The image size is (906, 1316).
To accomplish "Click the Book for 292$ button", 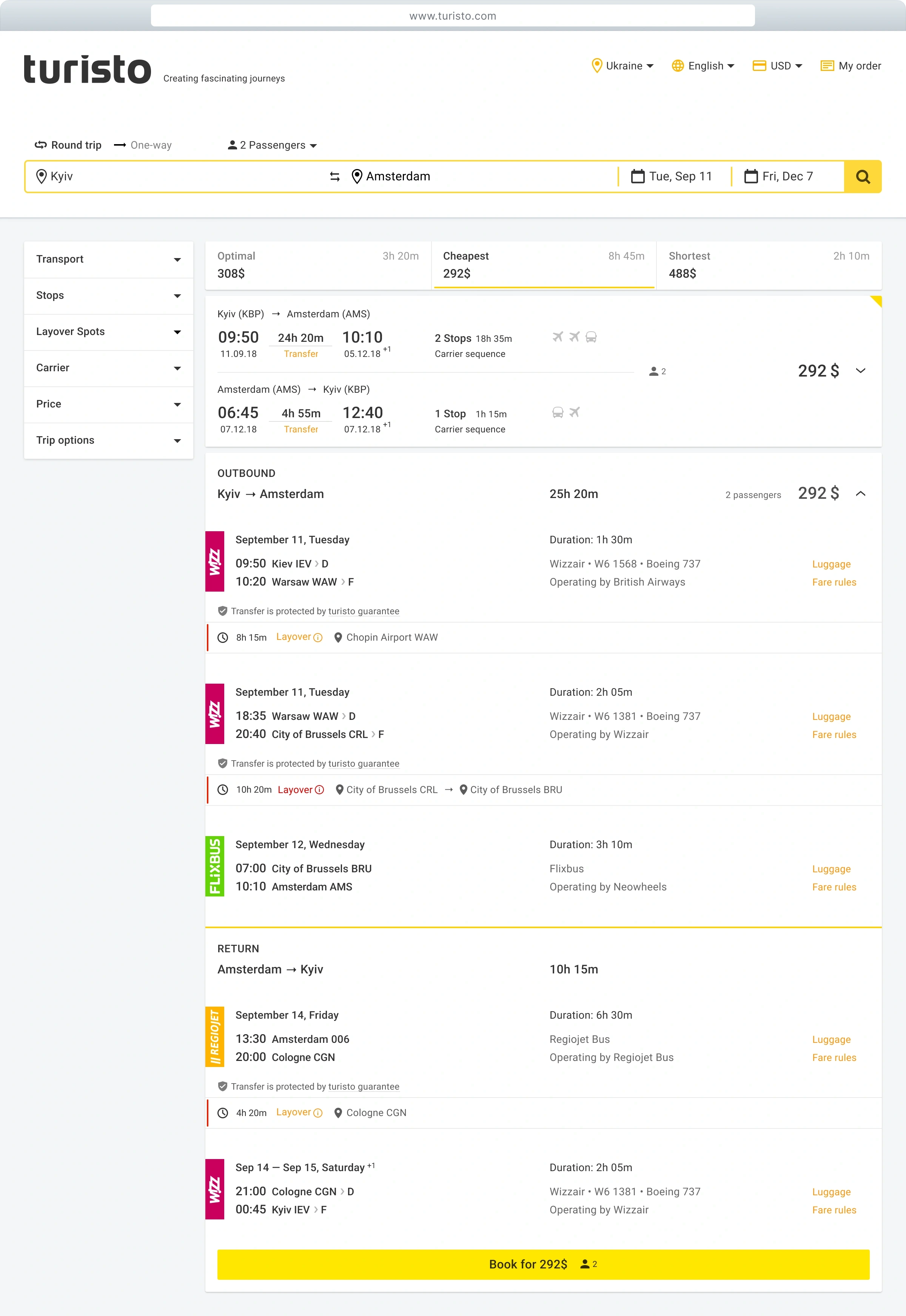I will click(x=543, y=1264).
